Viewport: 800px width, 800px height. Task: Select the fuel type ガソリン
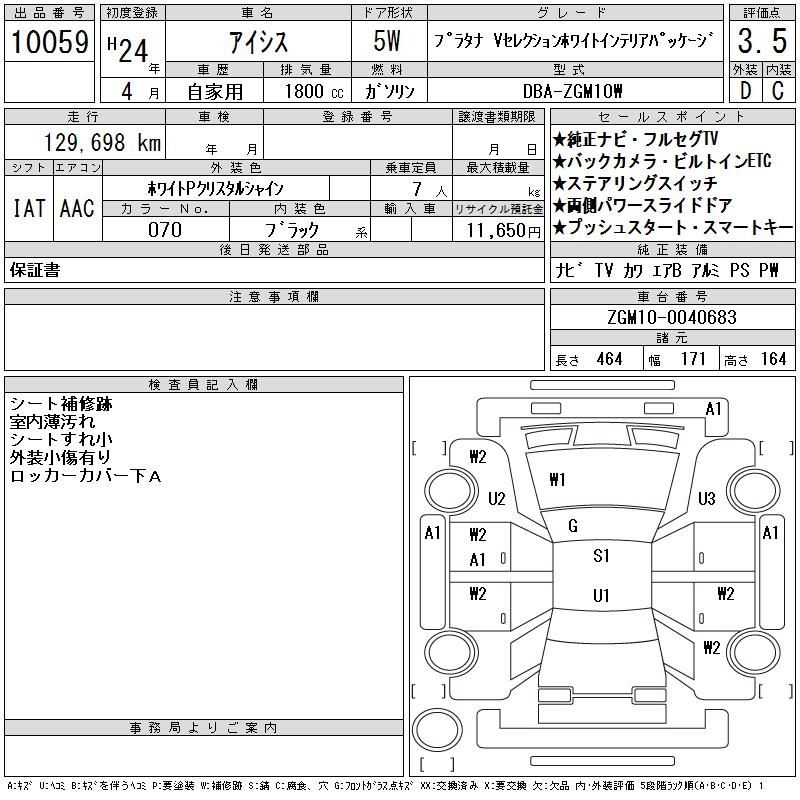(389, 91)
